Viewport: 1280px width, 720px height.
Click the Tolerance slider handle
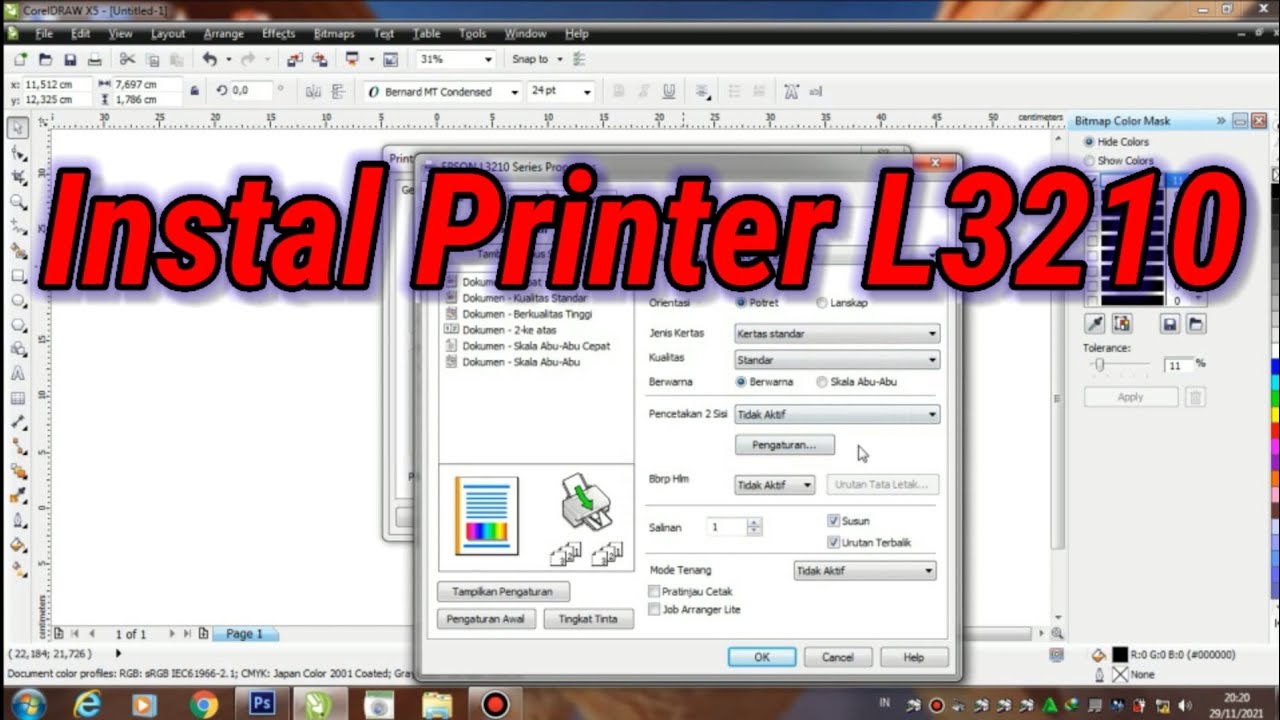pos(1099,365)
